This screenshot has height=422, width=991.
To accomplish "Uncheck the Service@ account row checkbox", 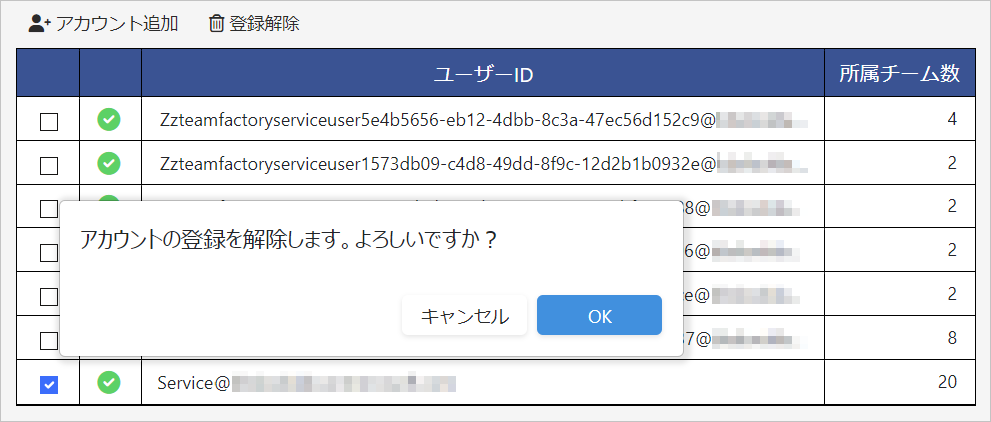I will pyautogui.click(x=48, y=383).
